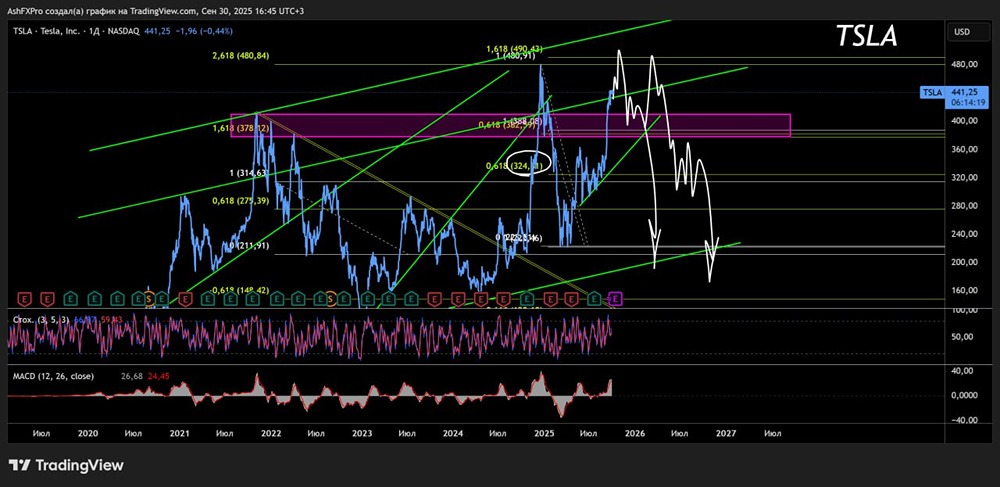Click 2020 on the time axis
This screenshot has width=1000, height=487.
pyautogui.click(x=87, y=433)
